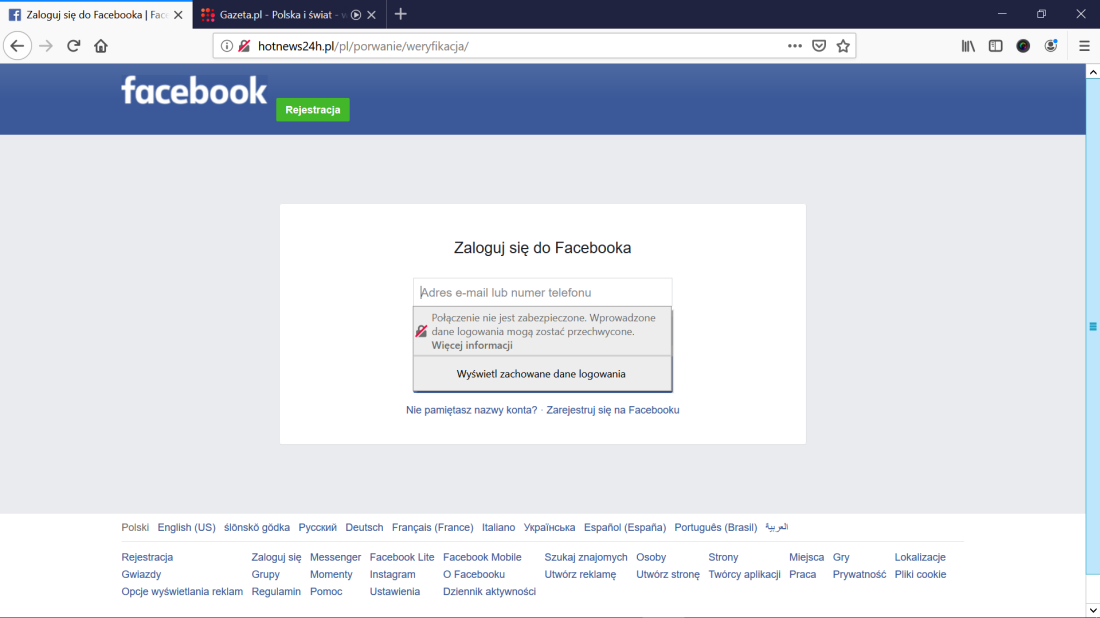Open Utwórz reklamę footer link

coord(580,575)
